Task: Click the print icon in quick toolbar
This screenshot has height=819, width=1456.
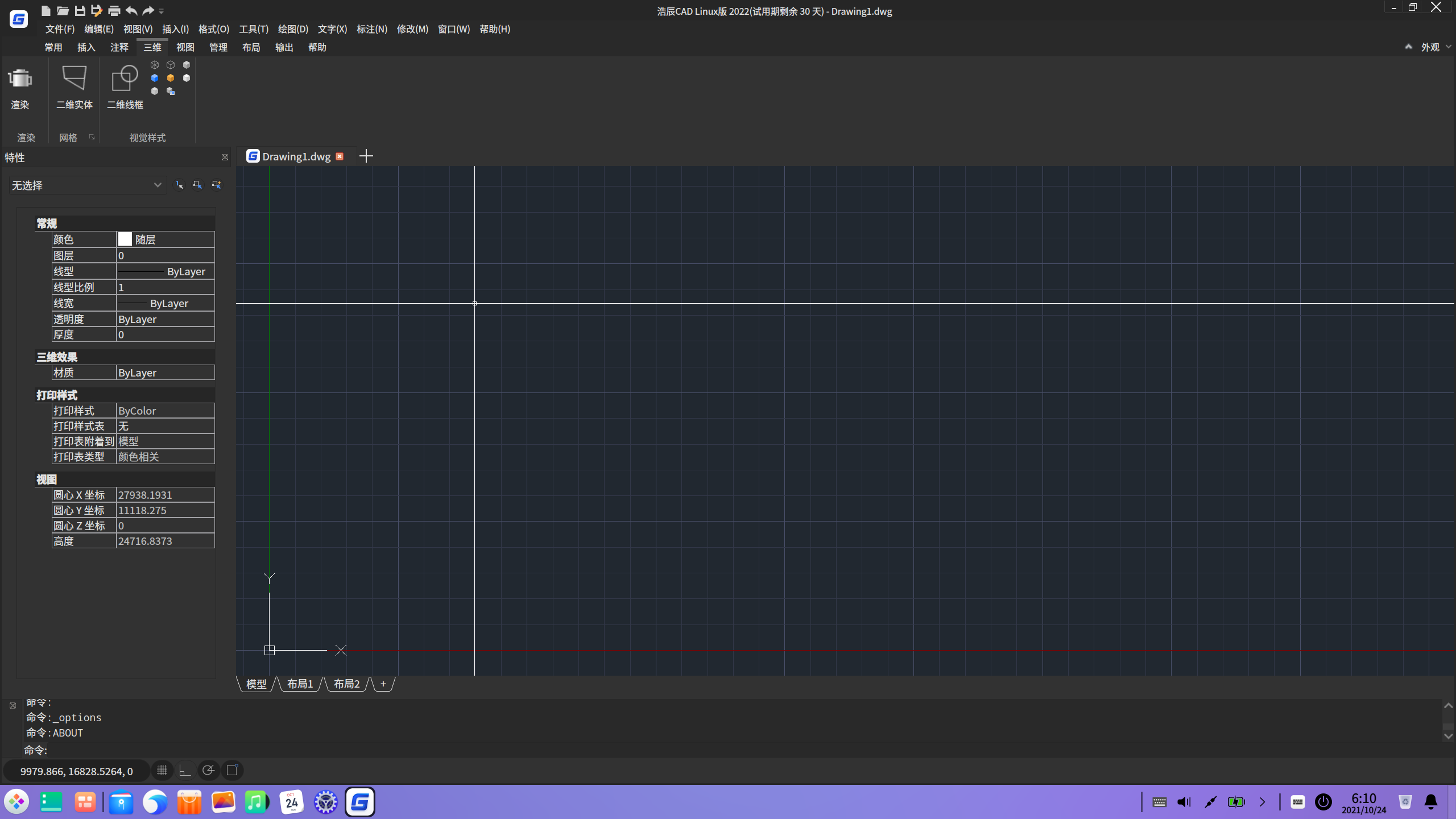Action: pyautogui.click(x=114, y=11)
